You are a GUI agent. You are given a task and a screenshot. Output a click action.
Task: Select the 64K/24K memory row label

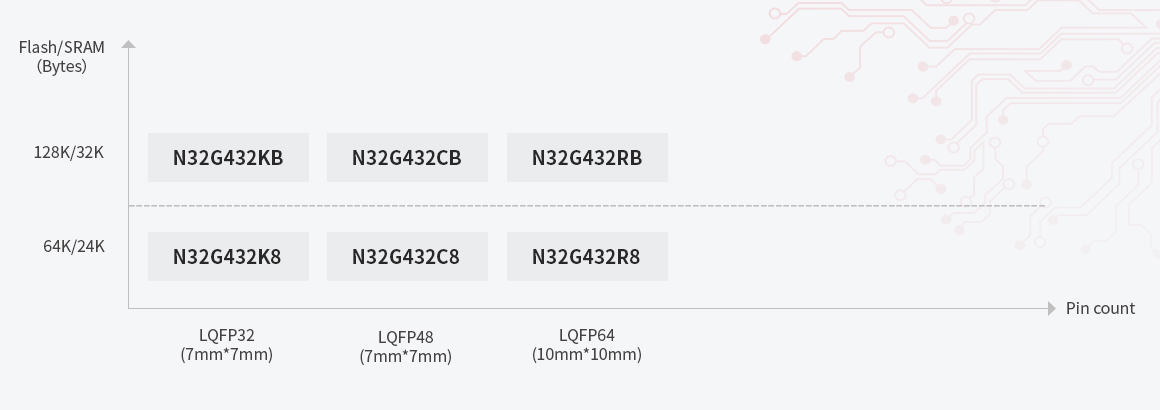click(73, 246)
